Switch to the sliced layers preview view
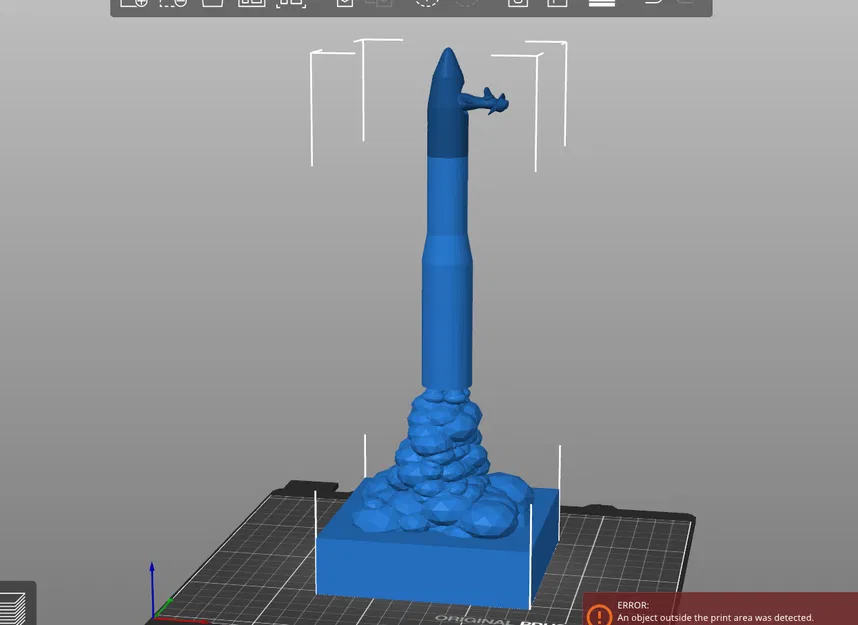Screen dimensions: 858x625 pos(12,609)
